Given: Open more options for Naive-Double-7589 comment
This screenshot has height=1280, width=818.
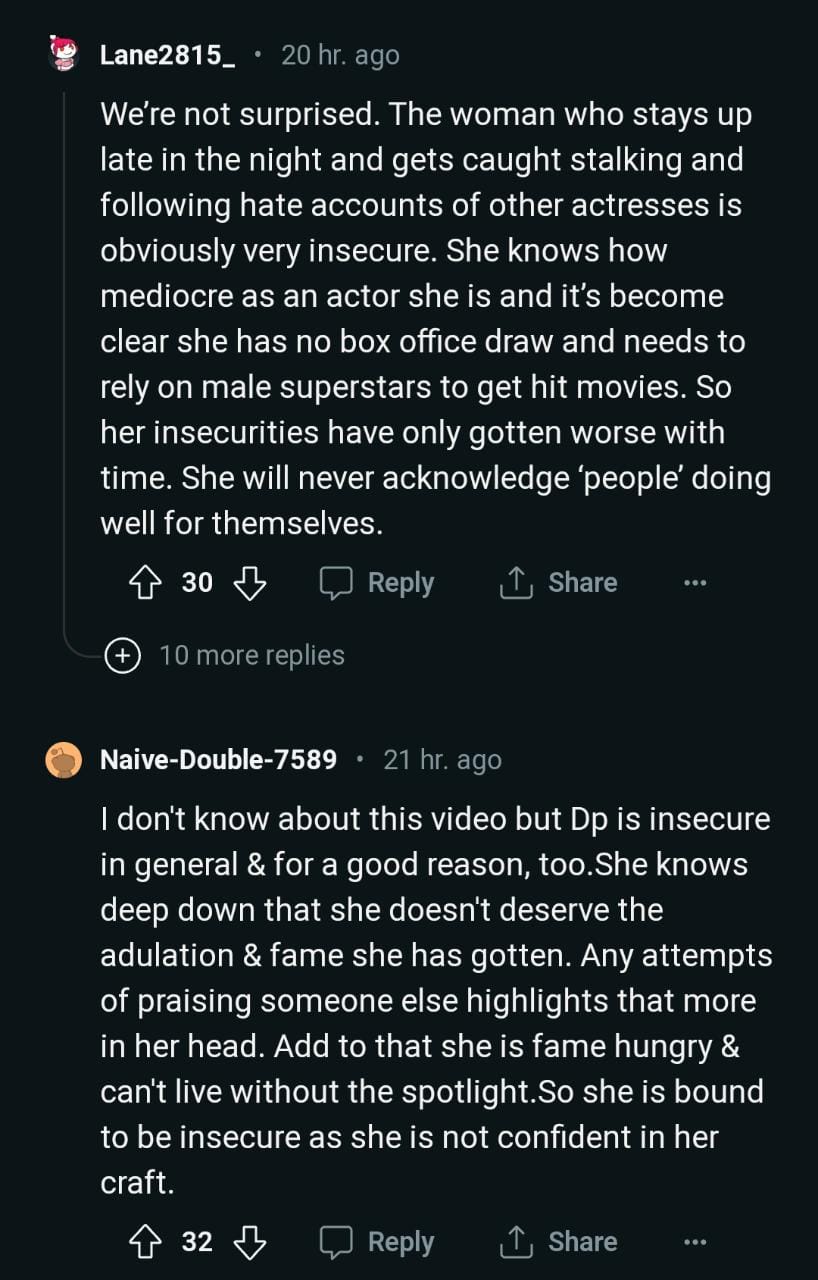Looking at the screenshot, I should click(x=695, y=1241).
